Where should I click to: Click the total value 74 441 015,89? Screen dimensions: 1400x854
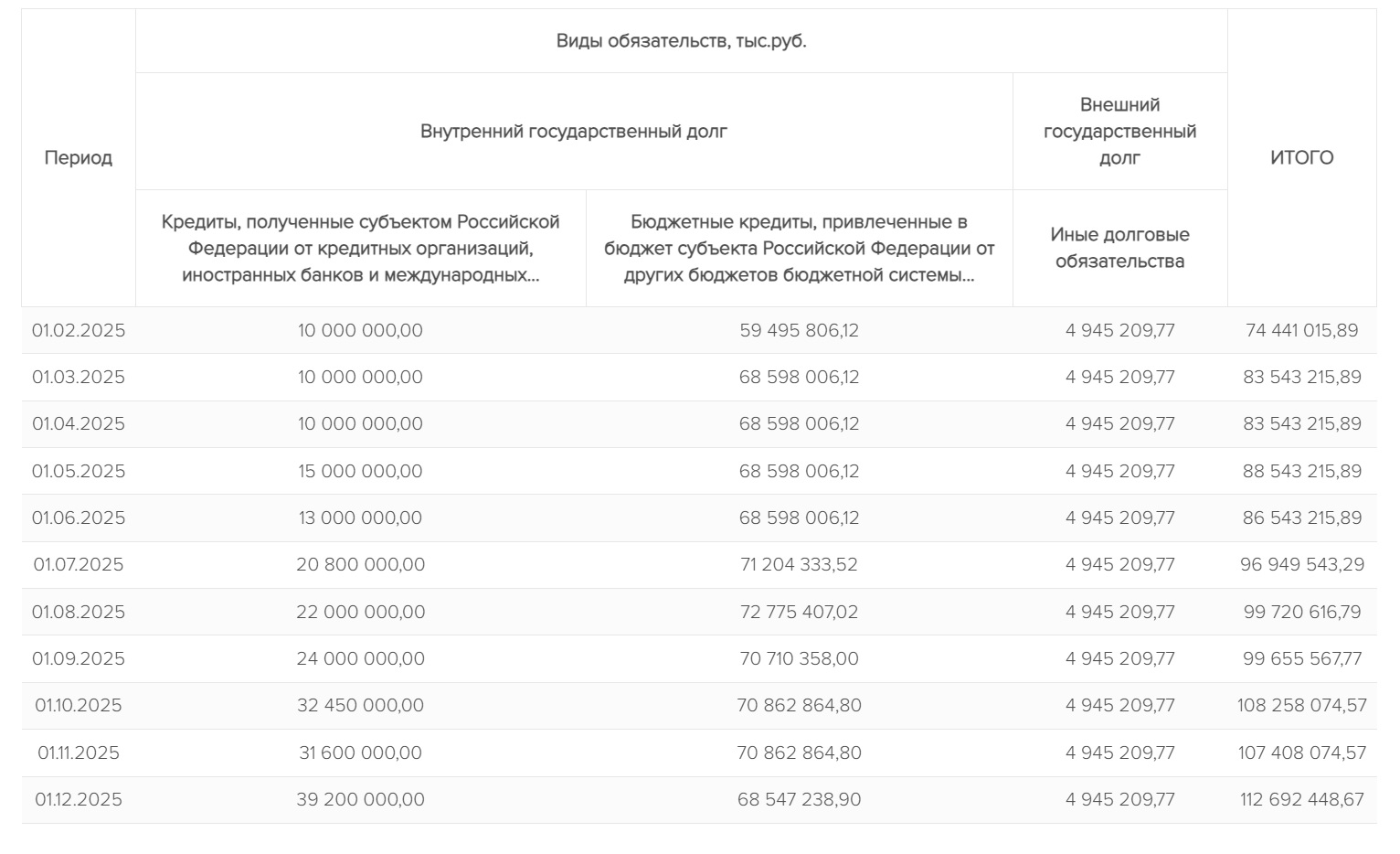pos(1301,330)
